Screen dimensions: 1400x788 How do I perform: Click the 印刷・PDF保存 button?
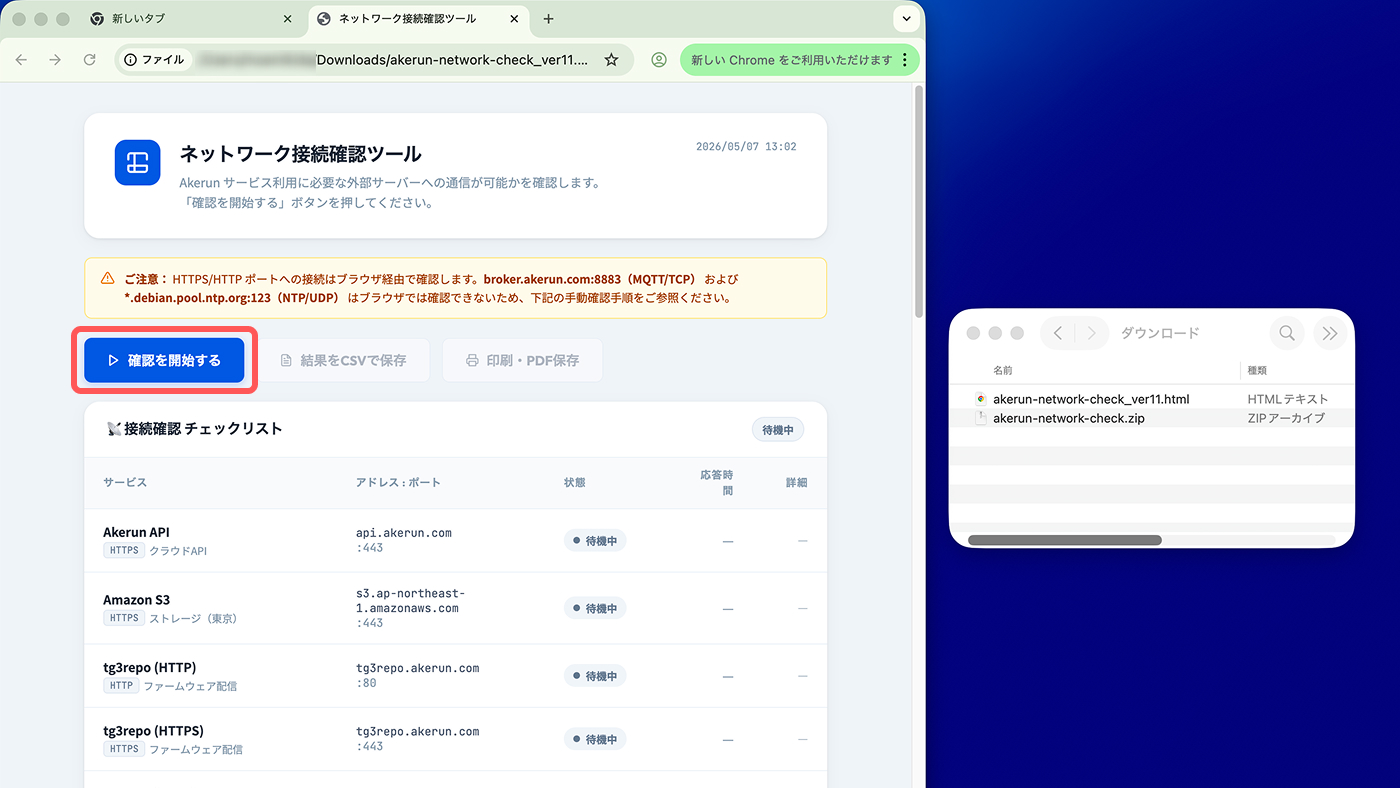(x=522, y=360)
